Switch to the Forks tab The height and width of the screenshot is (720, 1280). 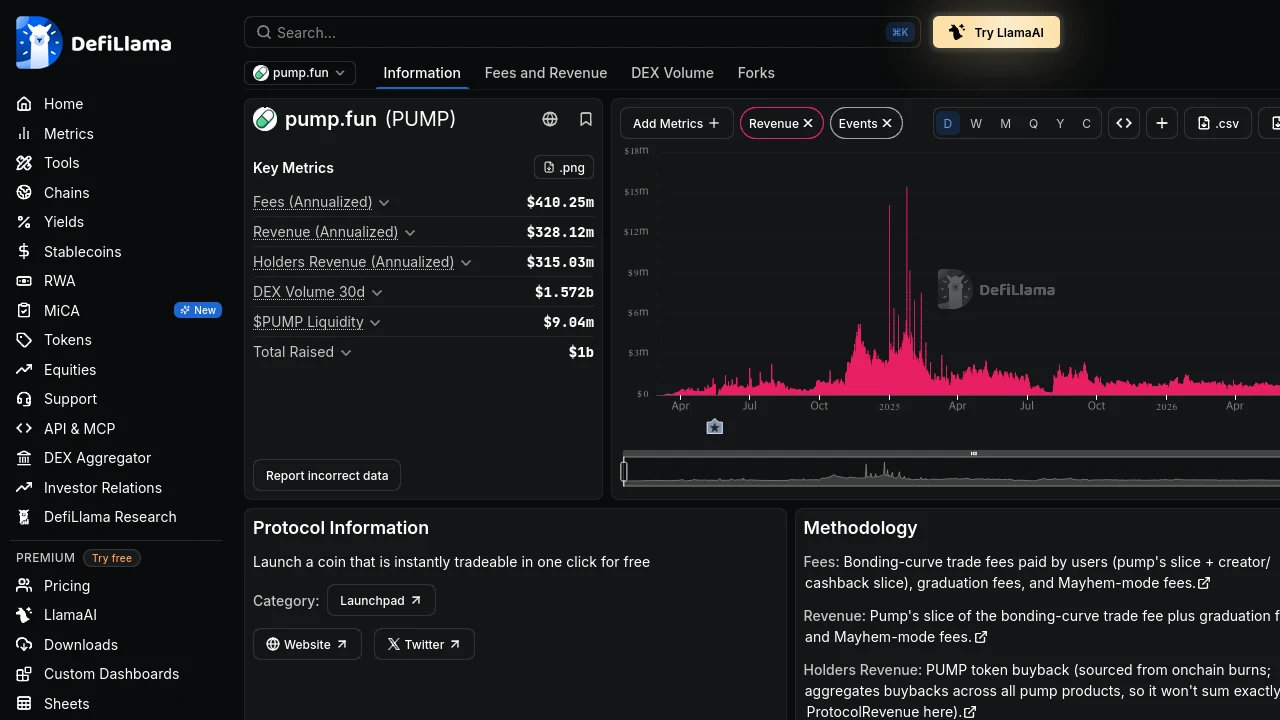pyautogui.click(x=756, y=73)
